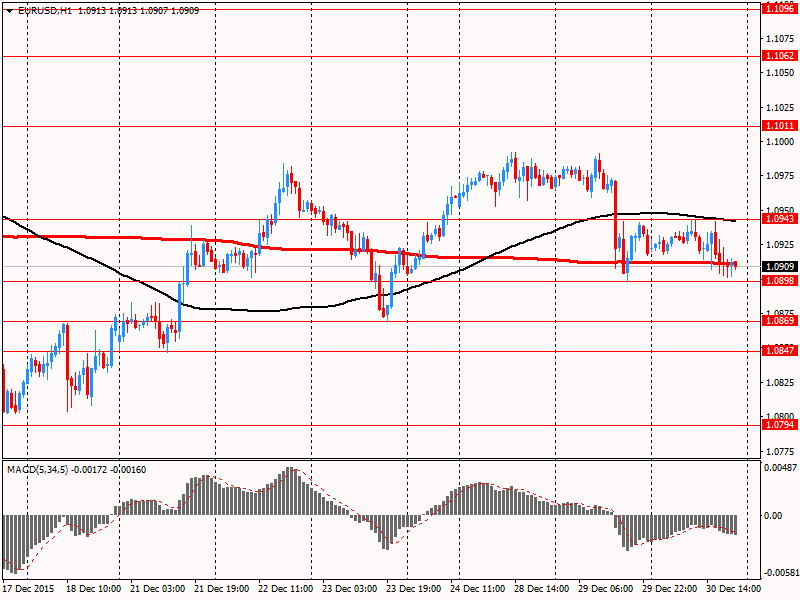
Task: Click the long red candle of 29 Dec drop
Action: [616, 215]
